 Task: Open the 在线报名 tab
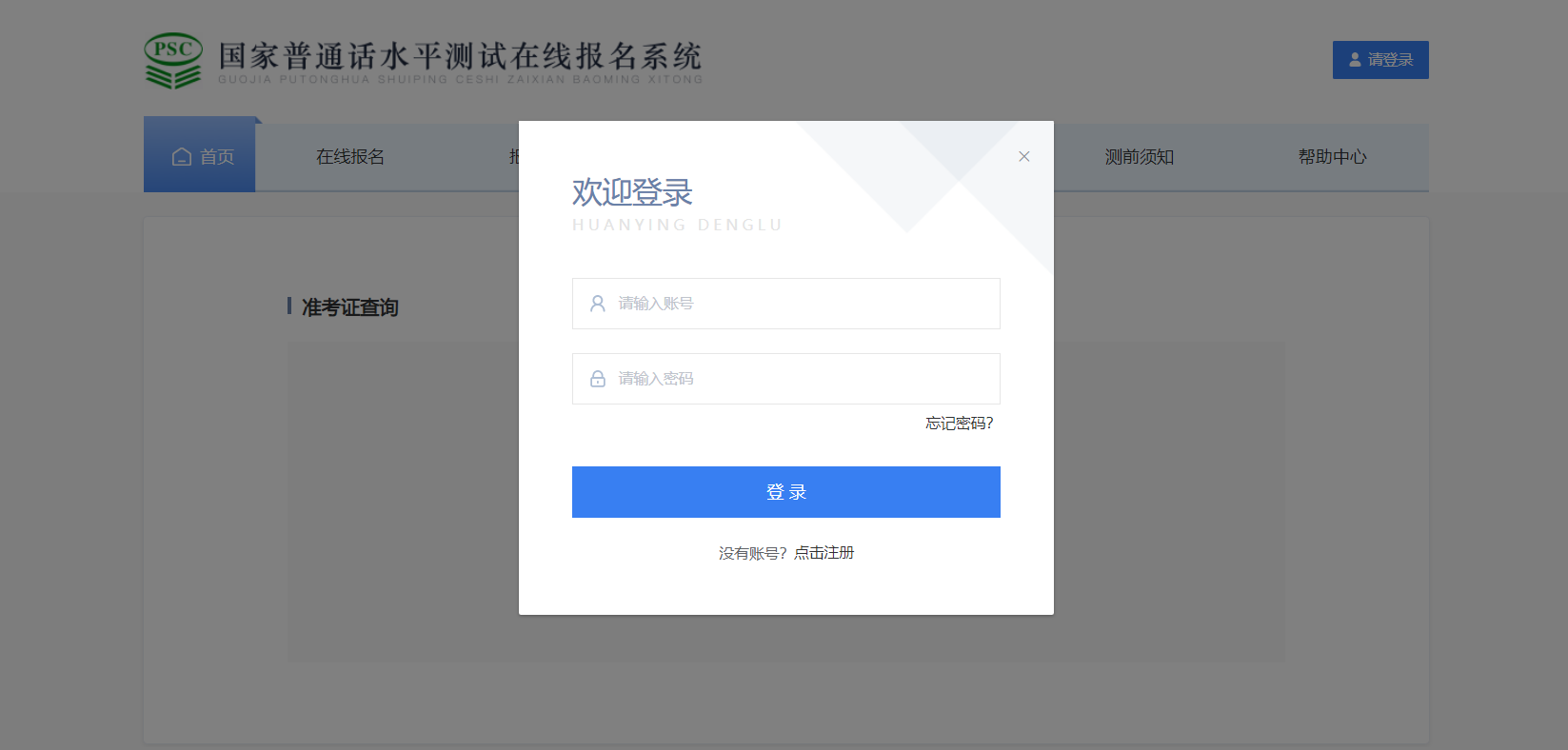[x=350, y=157]
